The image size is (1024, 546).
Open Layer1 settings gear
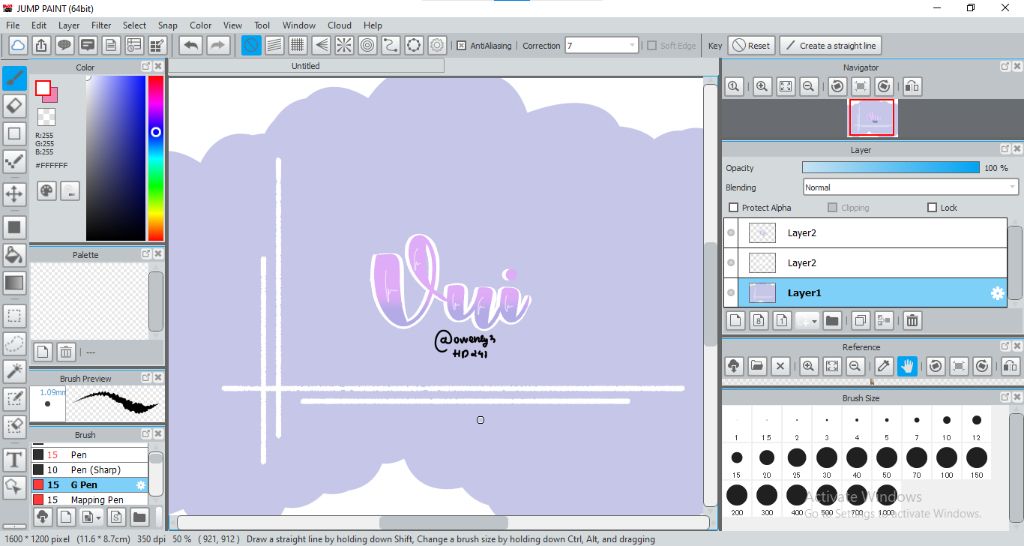[x=997, y=293]
